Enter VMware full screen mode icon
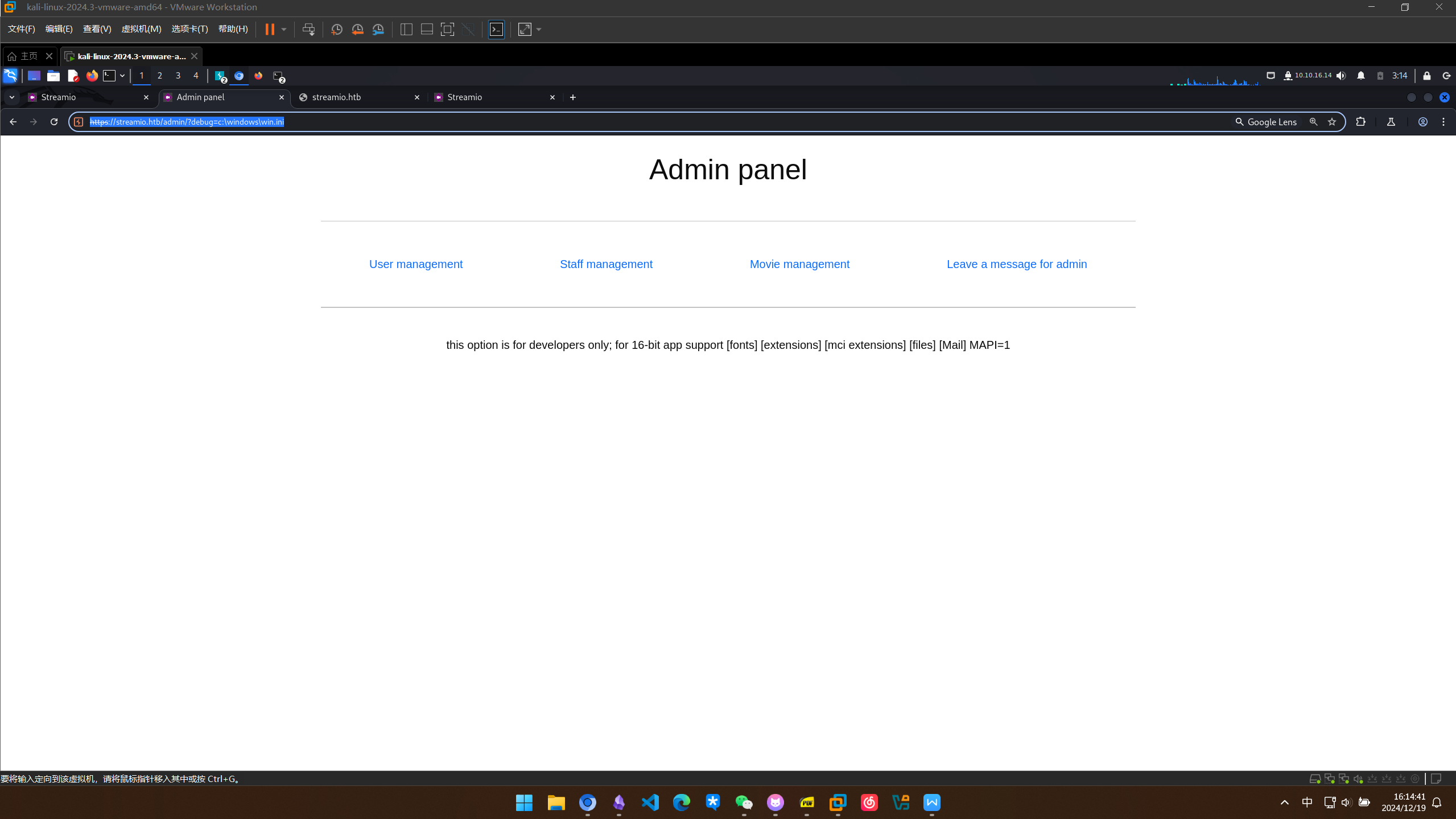Image resolution: width=1456 pixels, height=819 pixels. coord(447,30)
